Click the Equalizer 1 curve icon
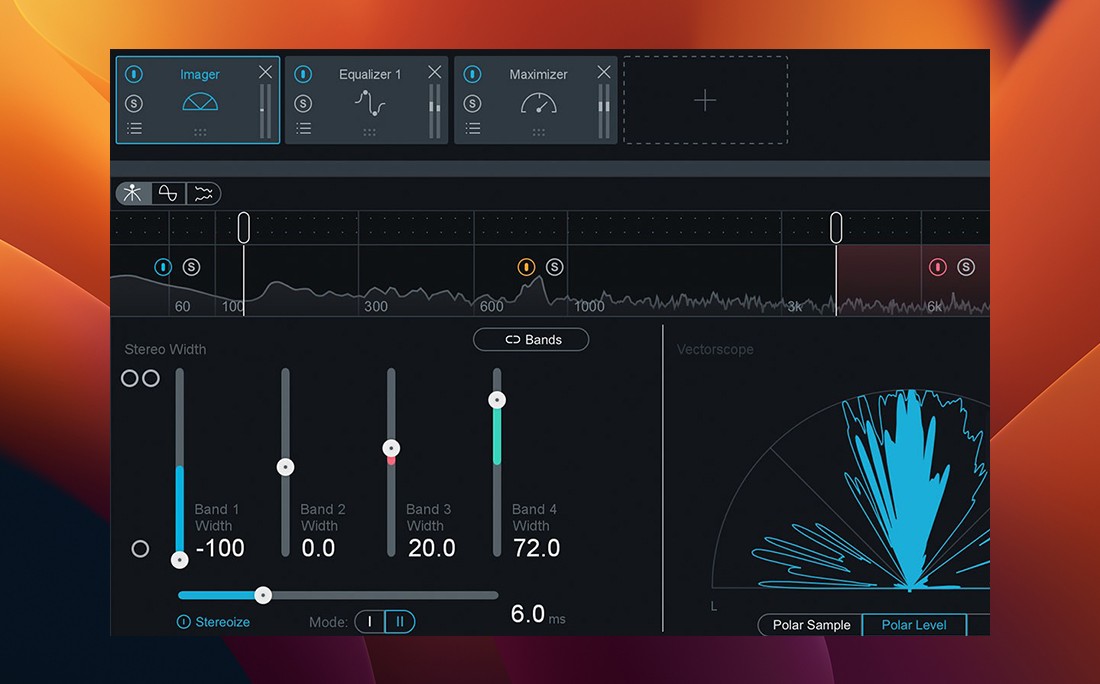This screenshot has height=684, width=1100. (368, 102)
